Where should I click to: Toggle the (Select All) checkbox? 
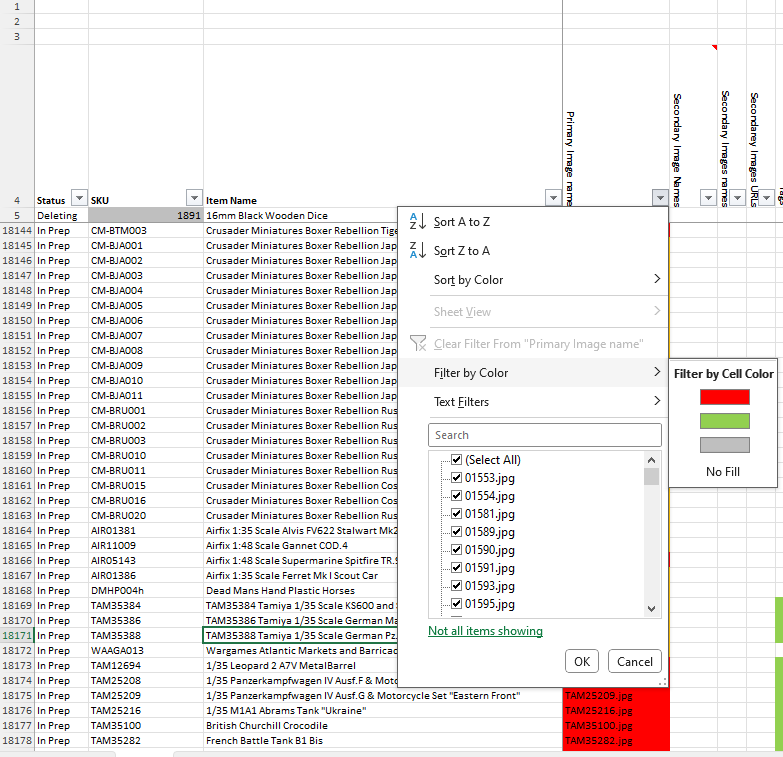point(456,459)
